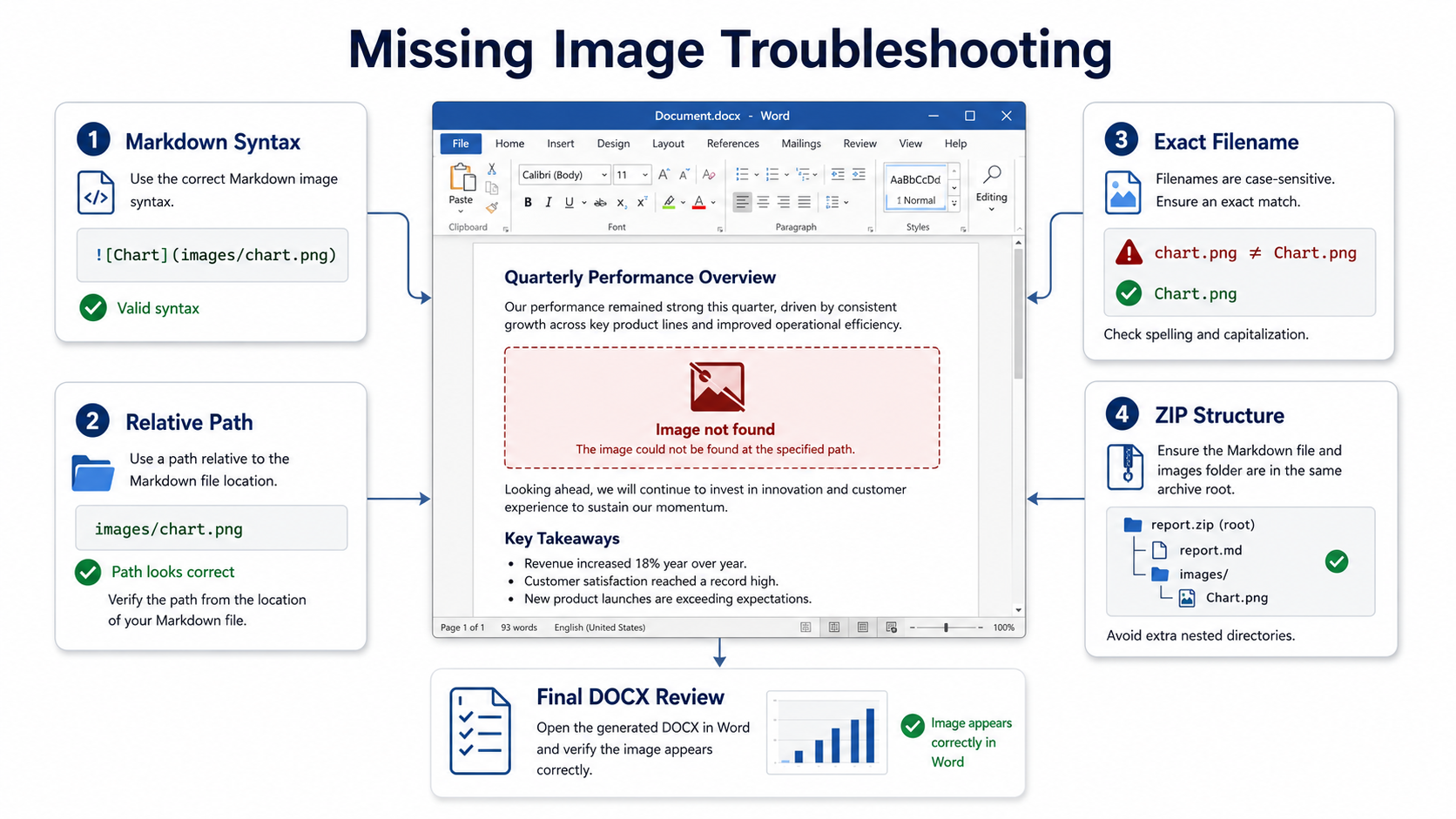Click the zoom slider handle
Screen dimensions: 1456x819
(x=946, y=628)
